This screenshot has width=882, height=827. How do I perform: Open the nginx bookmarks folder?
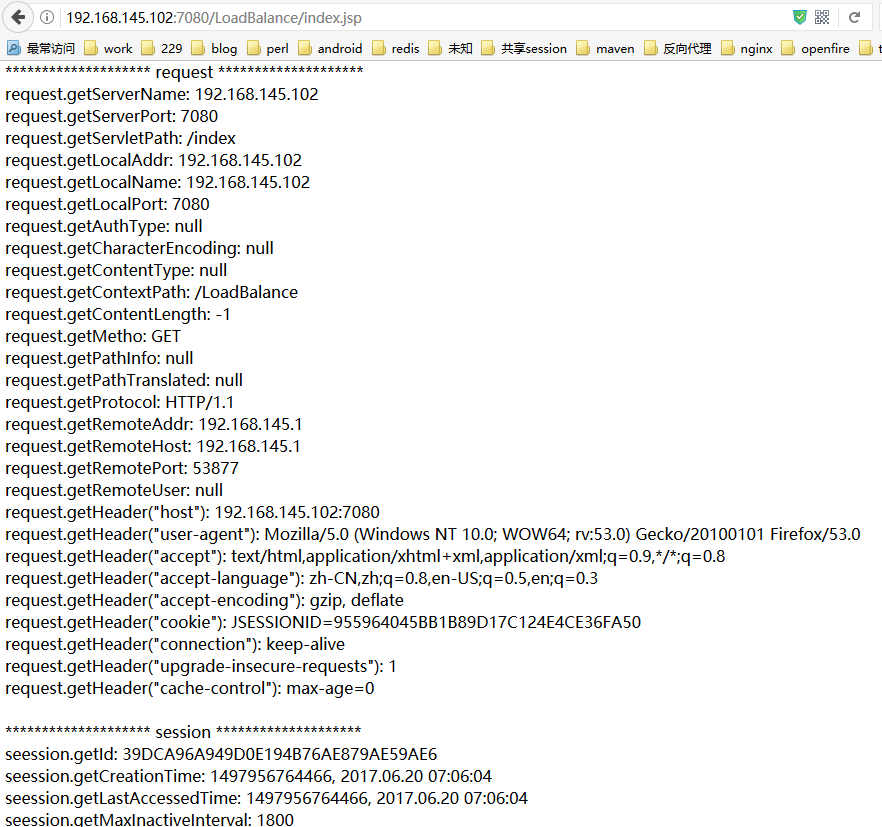pos(746,48)
